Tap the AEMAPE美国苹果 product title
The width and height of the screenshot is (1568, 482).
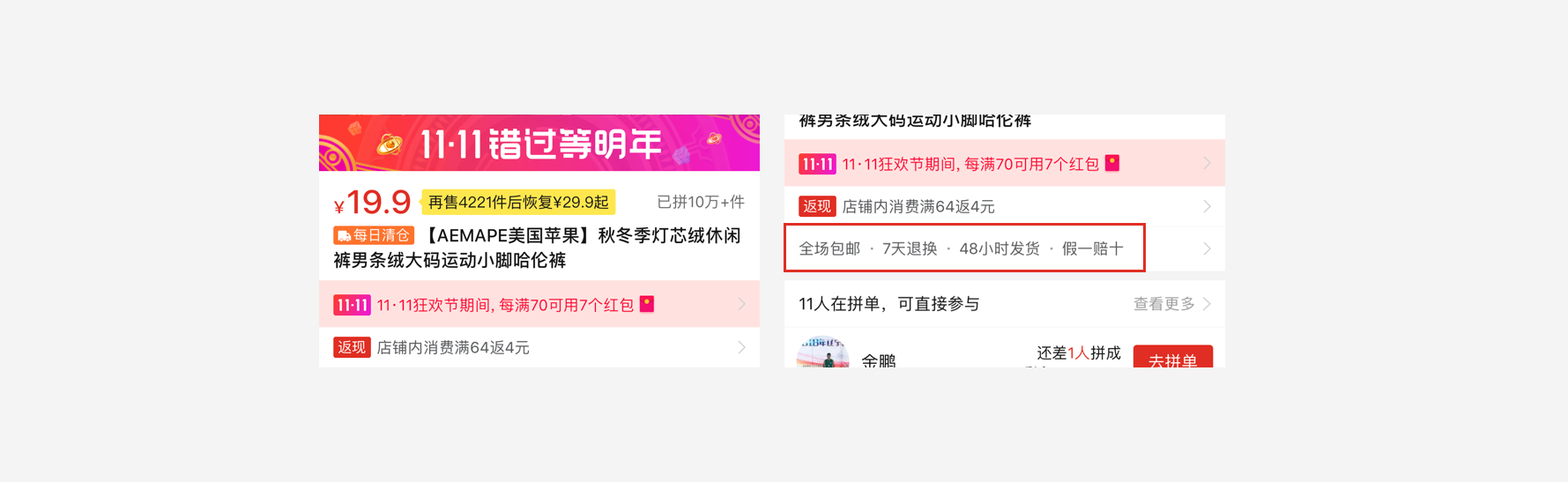(x=538, y=248)
